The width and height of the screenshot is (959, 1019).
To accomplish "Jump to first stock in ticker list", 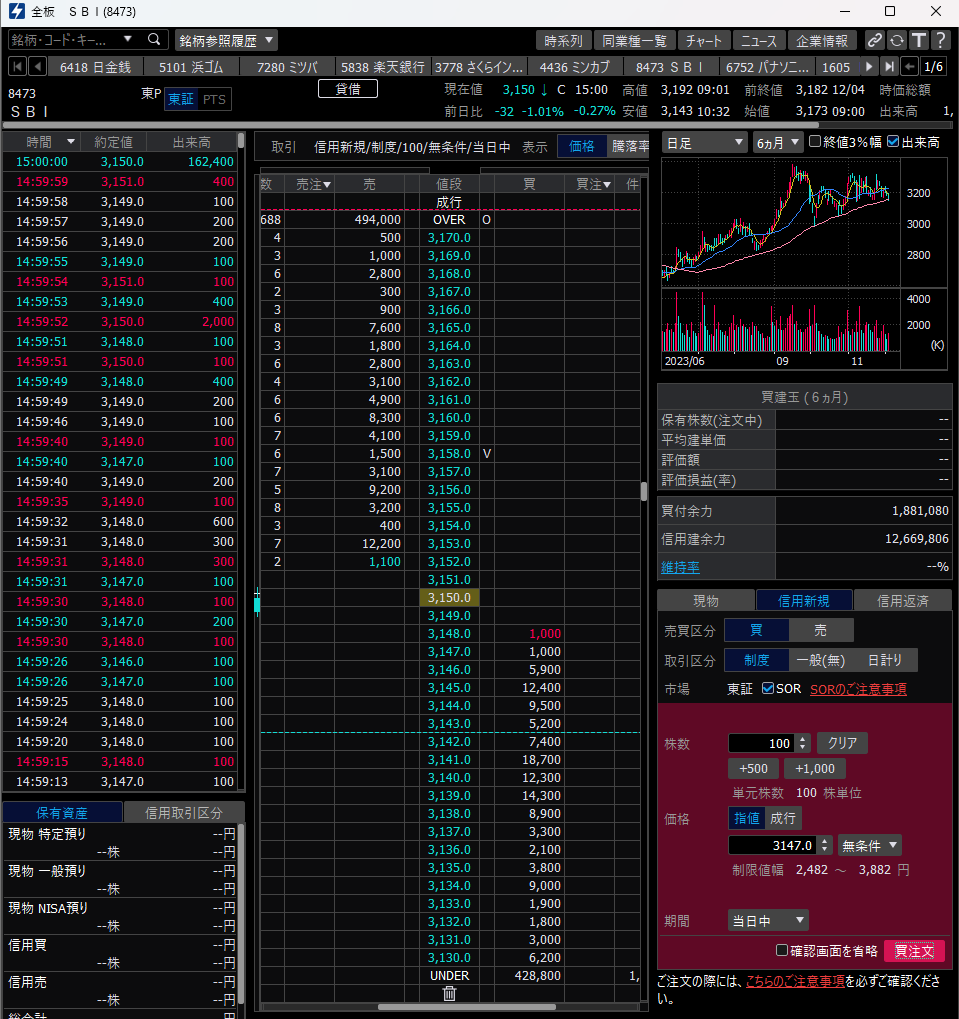I will pos(16,67).
